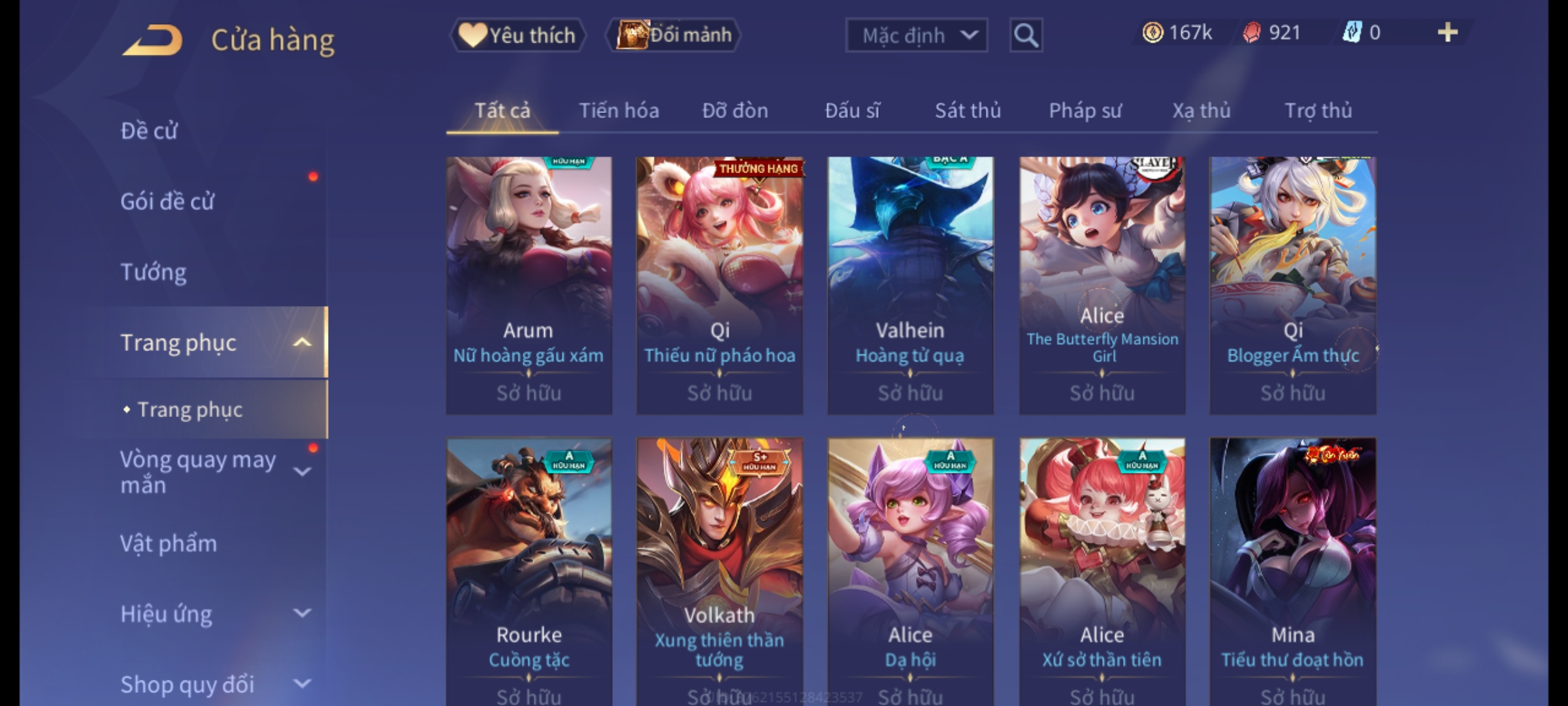Switch to the Pháp sư tab

click(1085, 110)
